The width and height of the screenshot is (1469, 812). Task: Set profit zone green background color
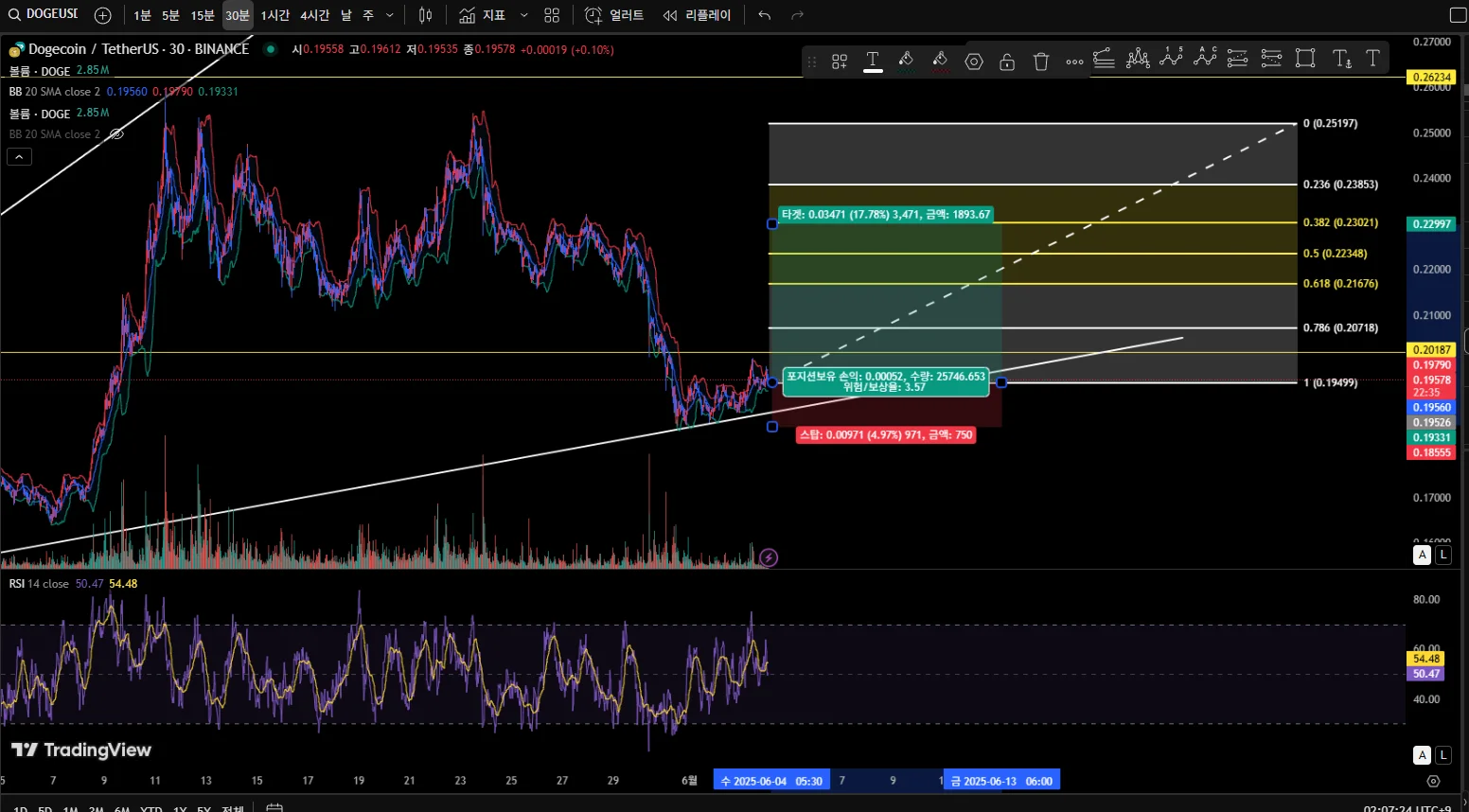coord(906,62)
